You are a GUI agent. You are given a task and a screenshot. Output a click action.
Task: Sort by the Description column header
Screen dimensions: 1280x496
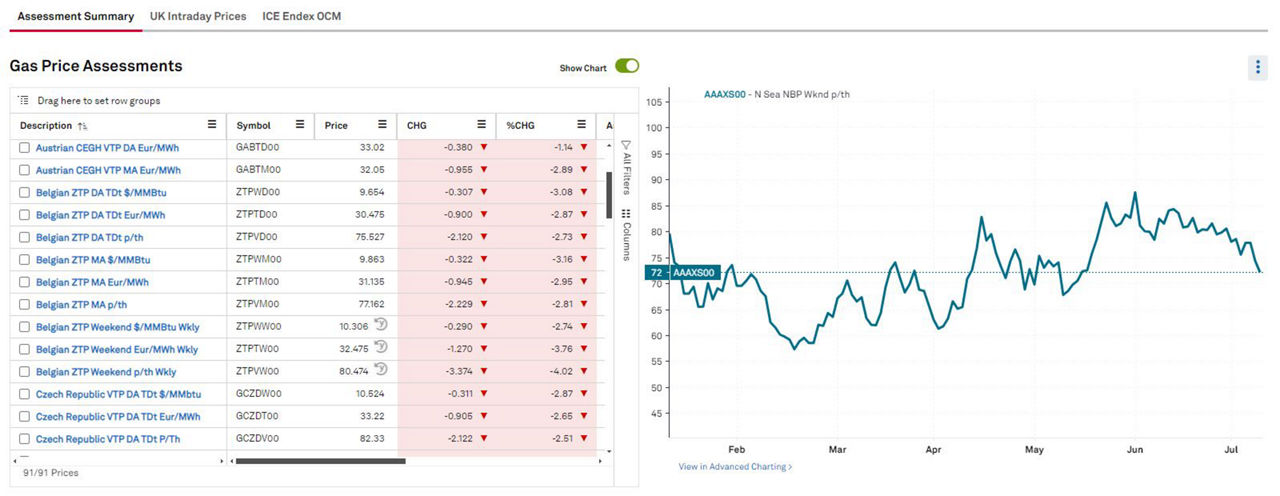(x=46, y=126)
